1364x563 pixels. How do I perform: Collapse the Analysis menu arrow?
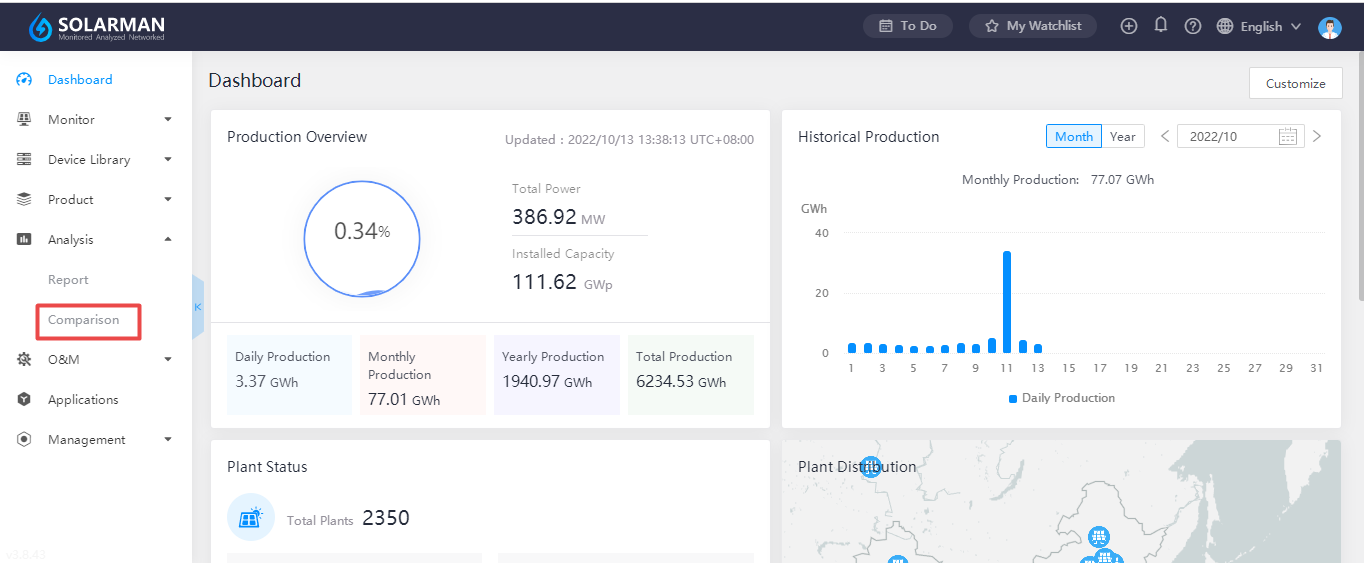click(168, 239)
